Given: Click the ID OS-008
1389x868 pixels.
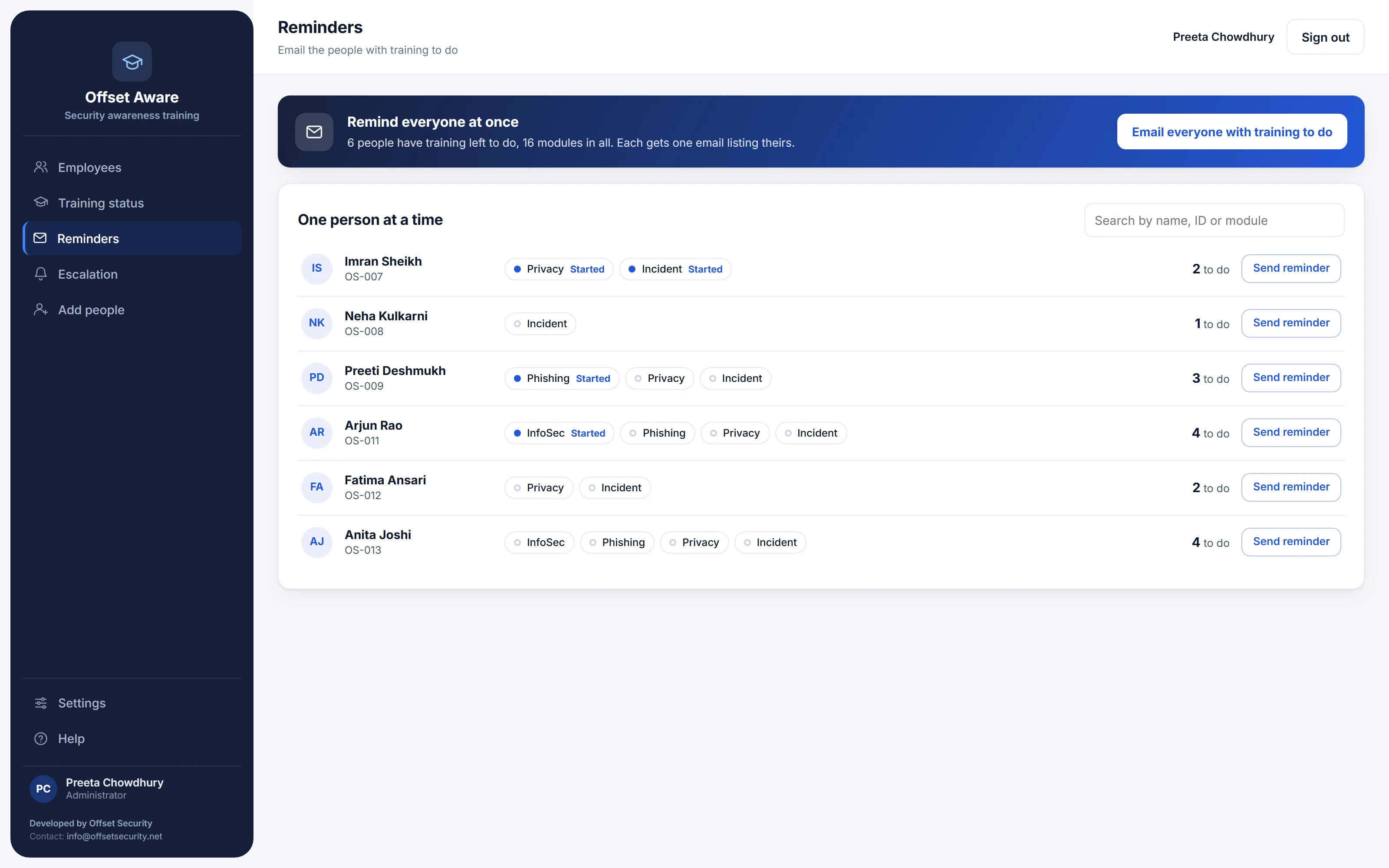Looking at the screenshot, I should pos(364,331).
